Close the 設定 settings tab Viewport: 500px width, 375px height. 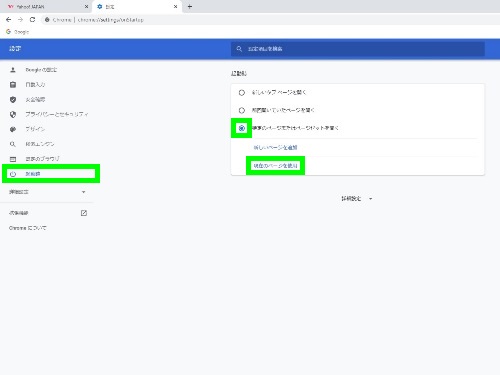[176, 6]
